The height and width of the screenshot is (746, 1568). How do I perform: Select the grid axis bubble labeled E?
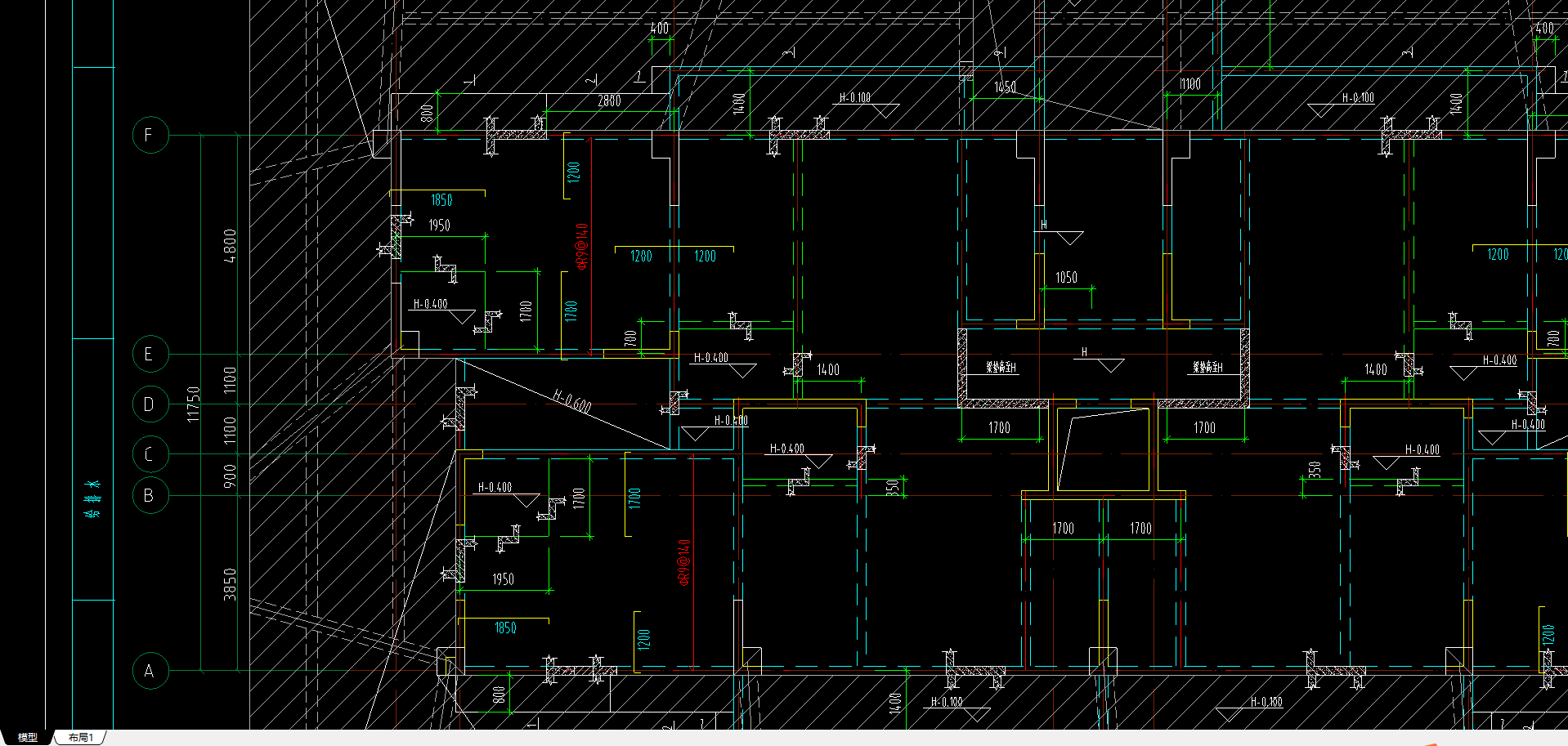(150, 354)
